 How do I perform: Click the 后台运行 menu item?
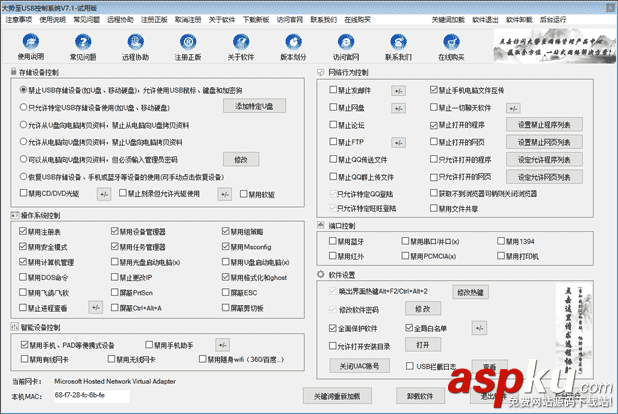(553, 20)
